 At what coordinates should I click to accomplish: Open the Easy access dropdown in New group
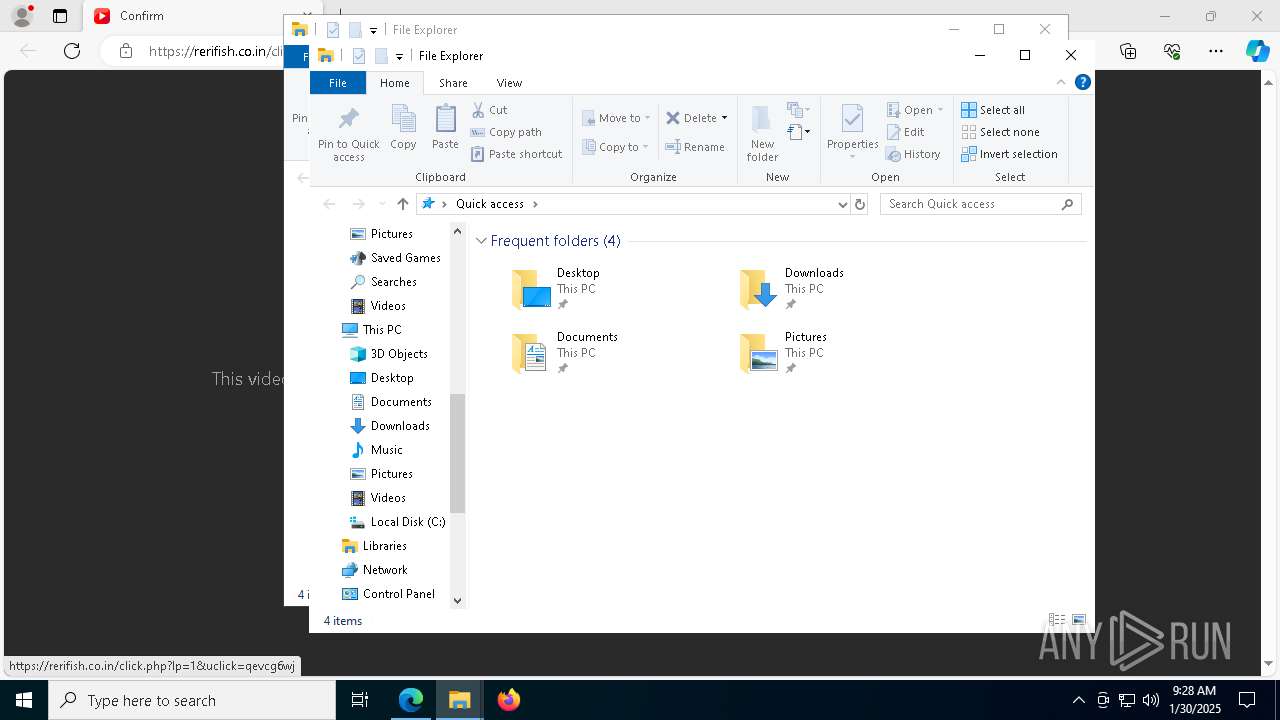pyautogui.click(x=798, y=132)
